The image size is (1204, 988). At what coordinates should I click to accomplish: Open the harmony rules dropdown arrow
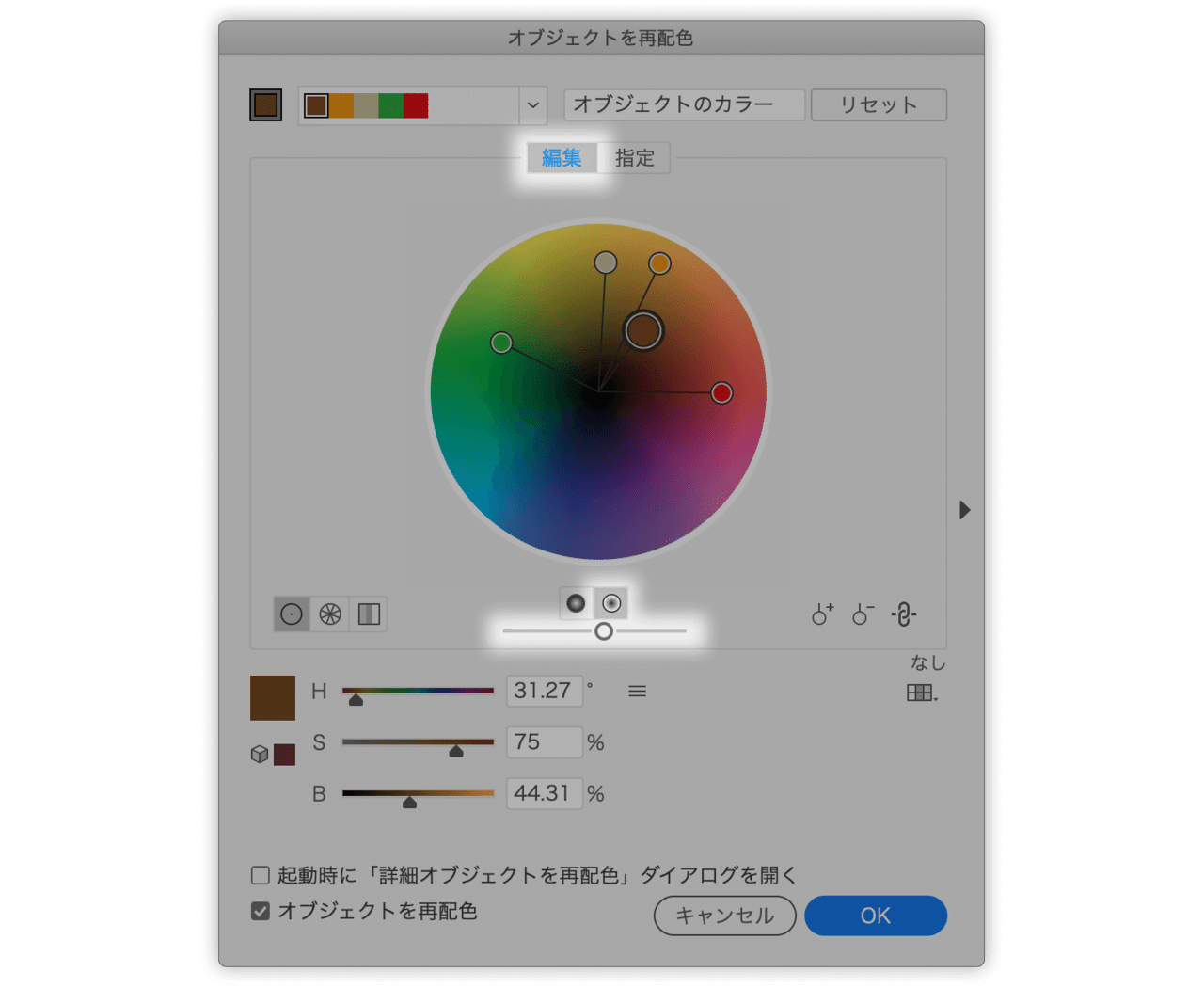[533, 105]
